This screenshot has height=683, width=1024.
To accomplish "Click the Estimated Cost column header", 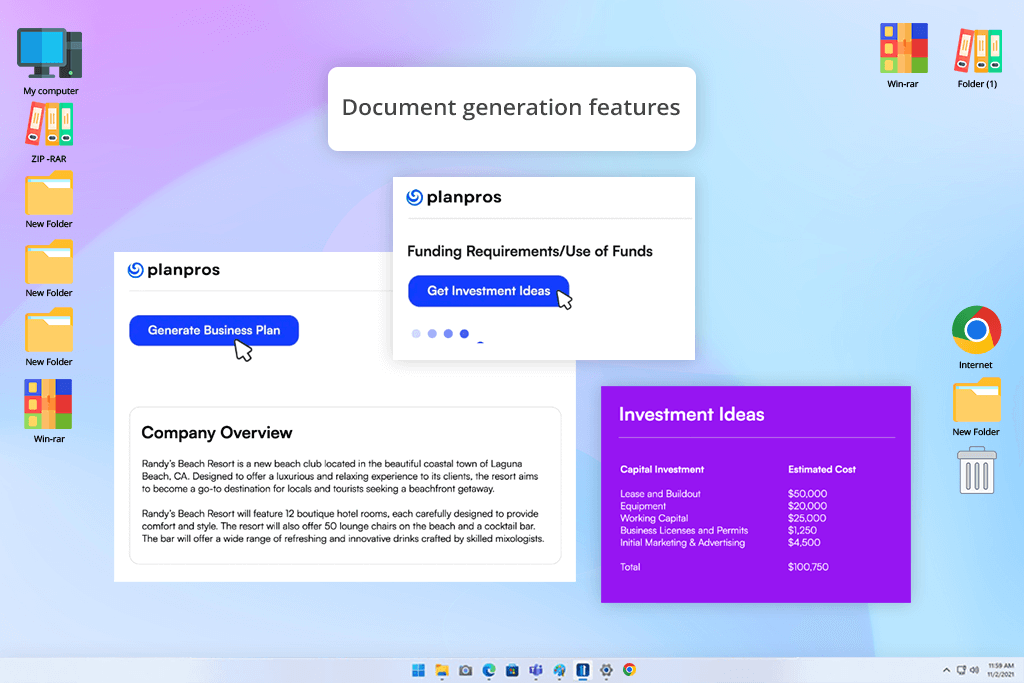I will click(x=822, y=469).
